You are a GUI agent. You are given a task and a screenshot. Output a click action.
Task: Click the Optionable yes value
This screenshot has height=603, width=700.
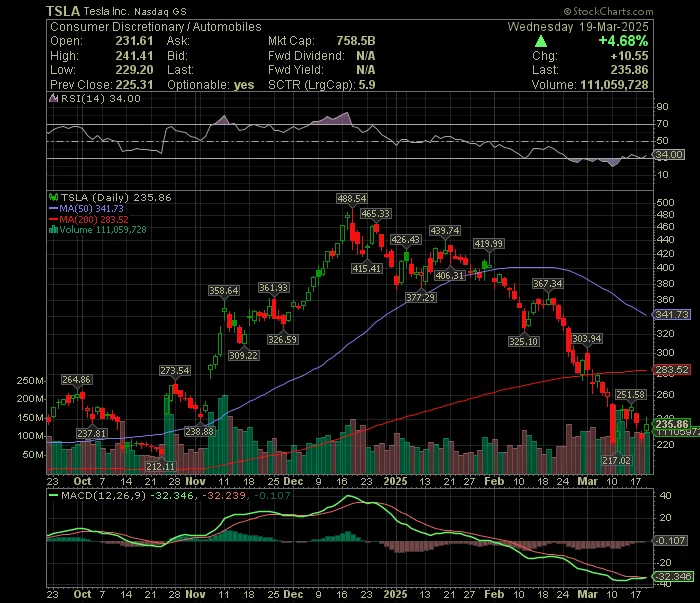(244, 85)
